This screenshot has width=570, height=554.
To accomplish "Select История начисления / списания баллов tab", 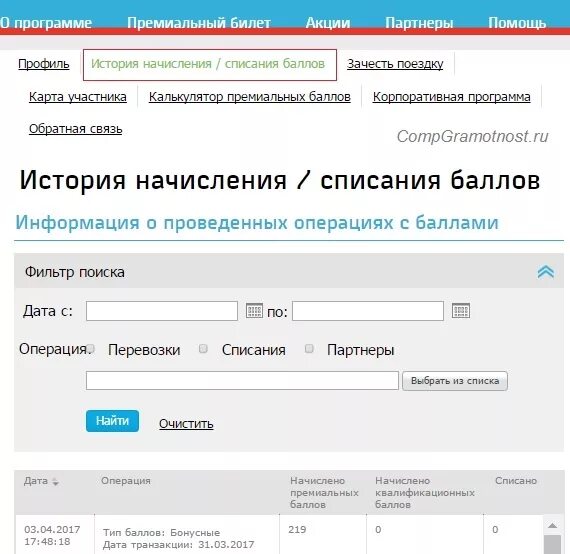I will coord(210,64).
